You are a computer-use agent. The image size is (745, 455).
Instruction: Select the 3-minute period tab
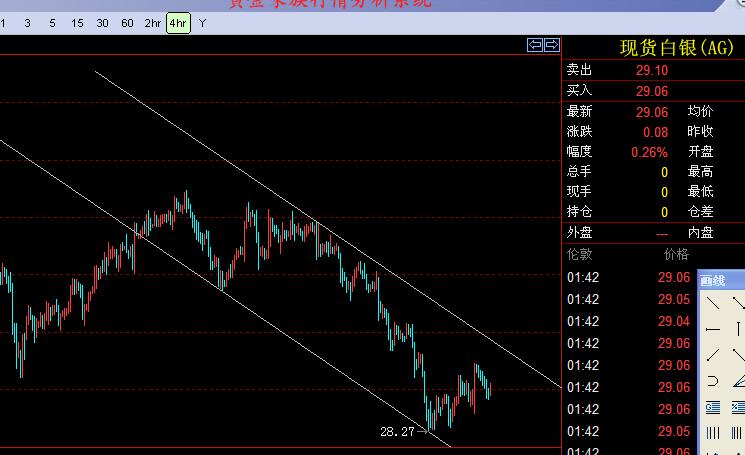click(x=28, y=23)
